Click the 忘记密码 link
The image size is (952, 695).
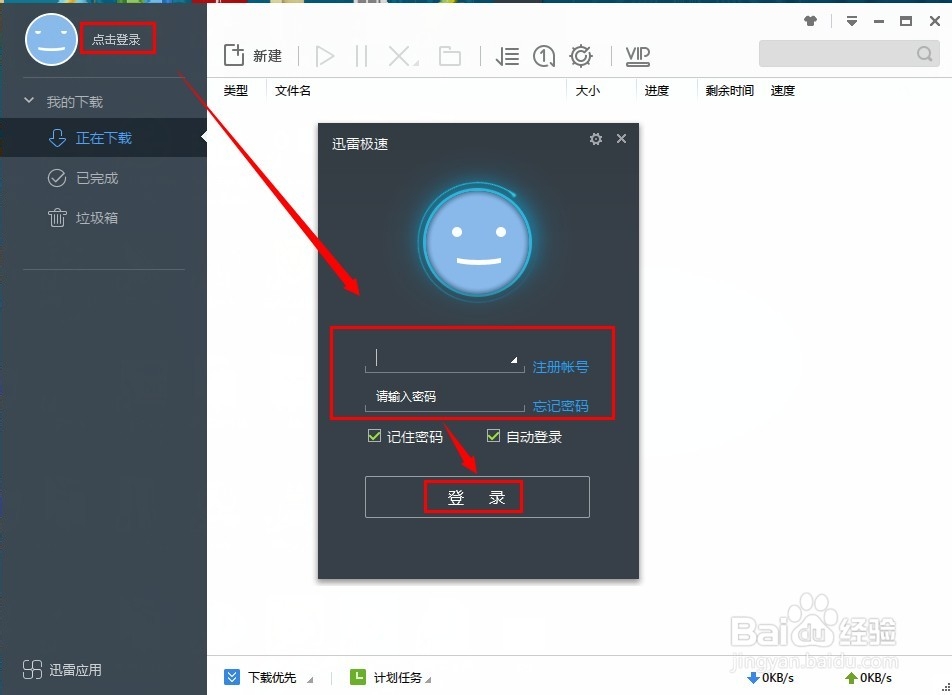(560, 405)
